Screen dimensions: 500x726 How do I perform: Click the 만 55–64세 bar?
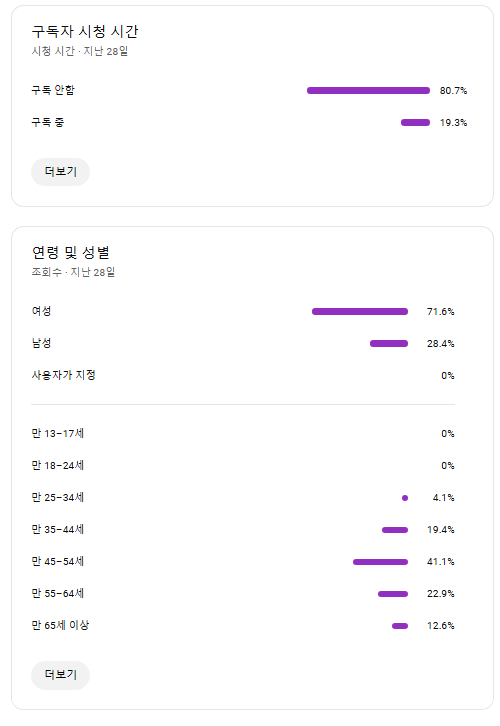393,594
